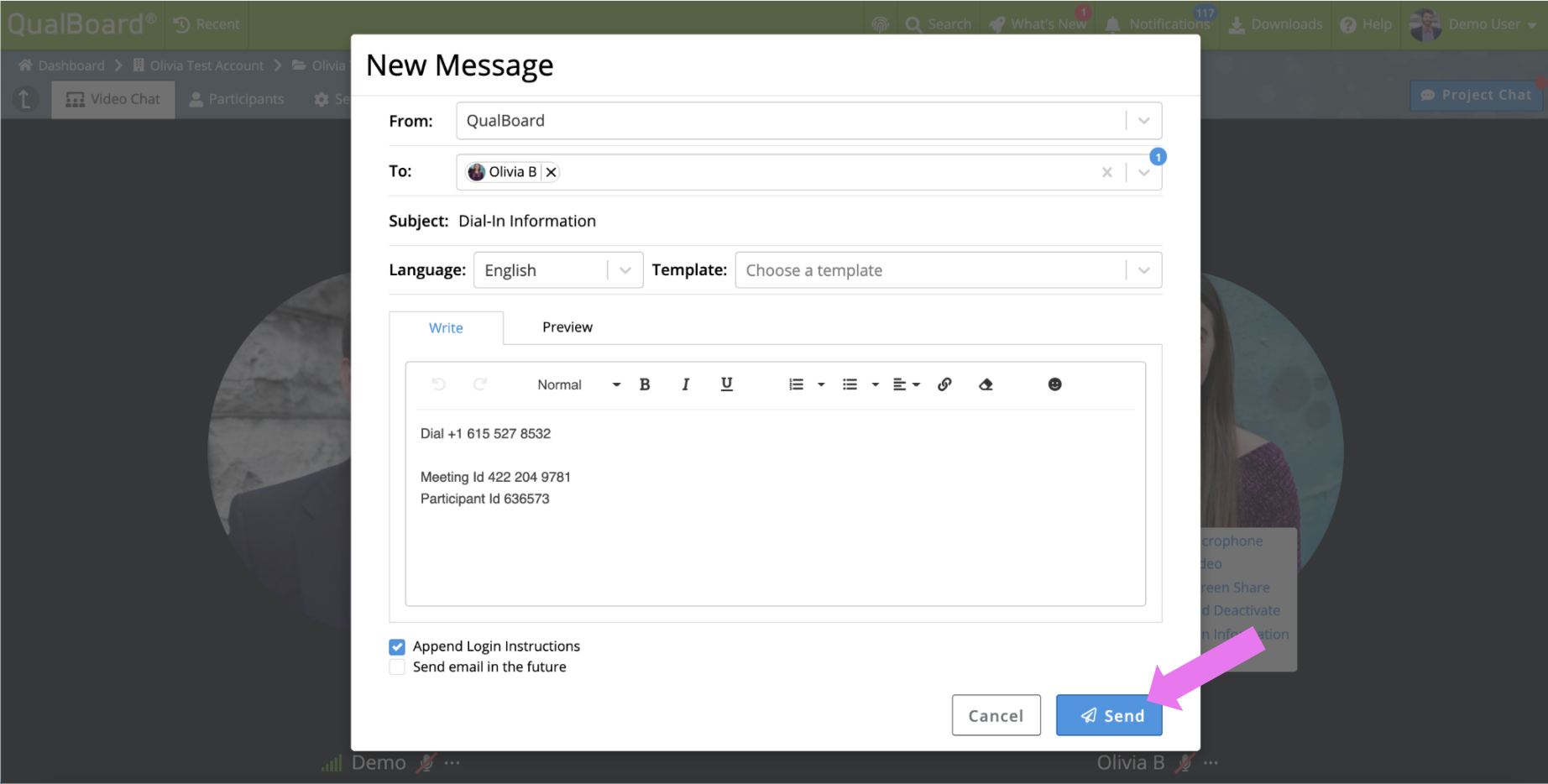Open Project Chat
Image resolution: width=1548 pixels, height=784 pixels.
click(x=1477, y=96)
